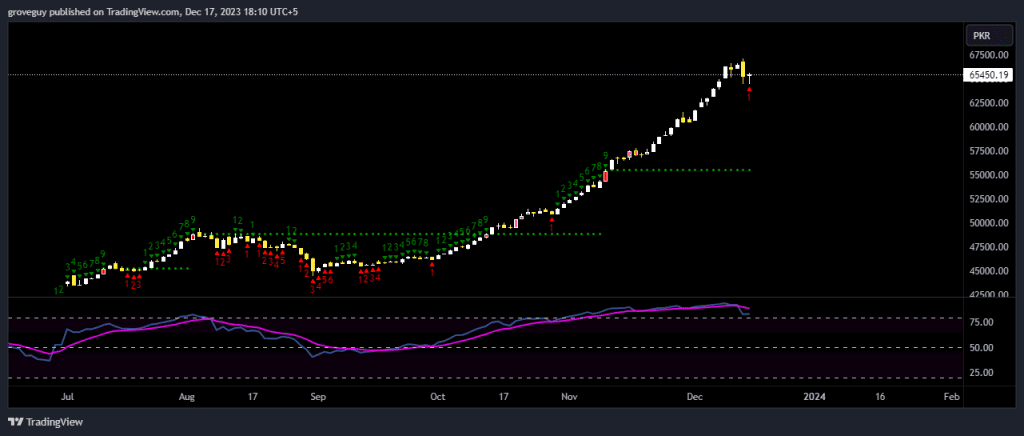This screenshot has width=1024, height=436.
Task: Click the 25.00 level on the oscillator scale
Action: (x=981, y=372)
